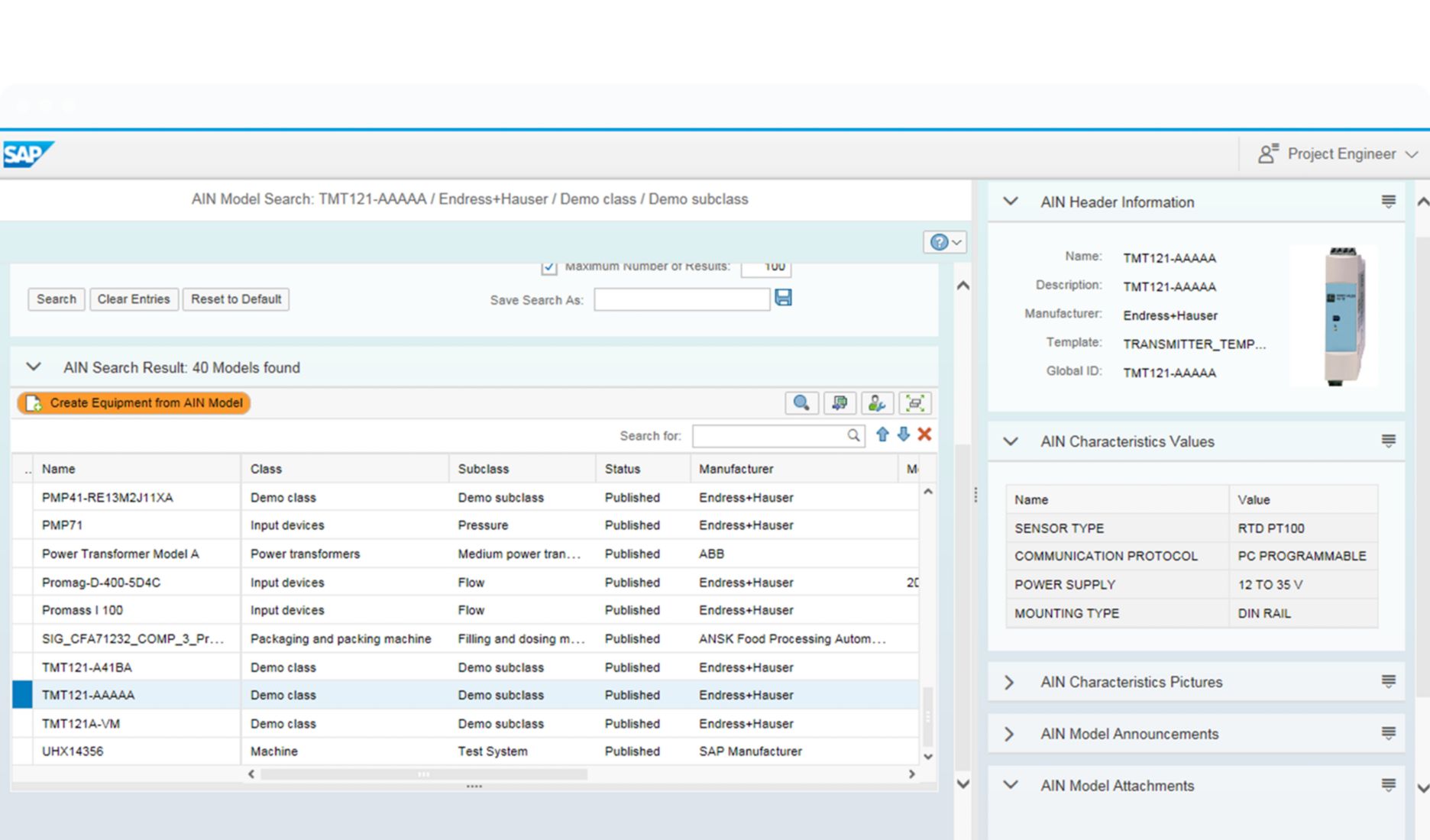Expand the AIN Characteristics Pictures panel
Image resolution: width=1430 pixels, height=840 pixels.
click(x=1009, y=682)
